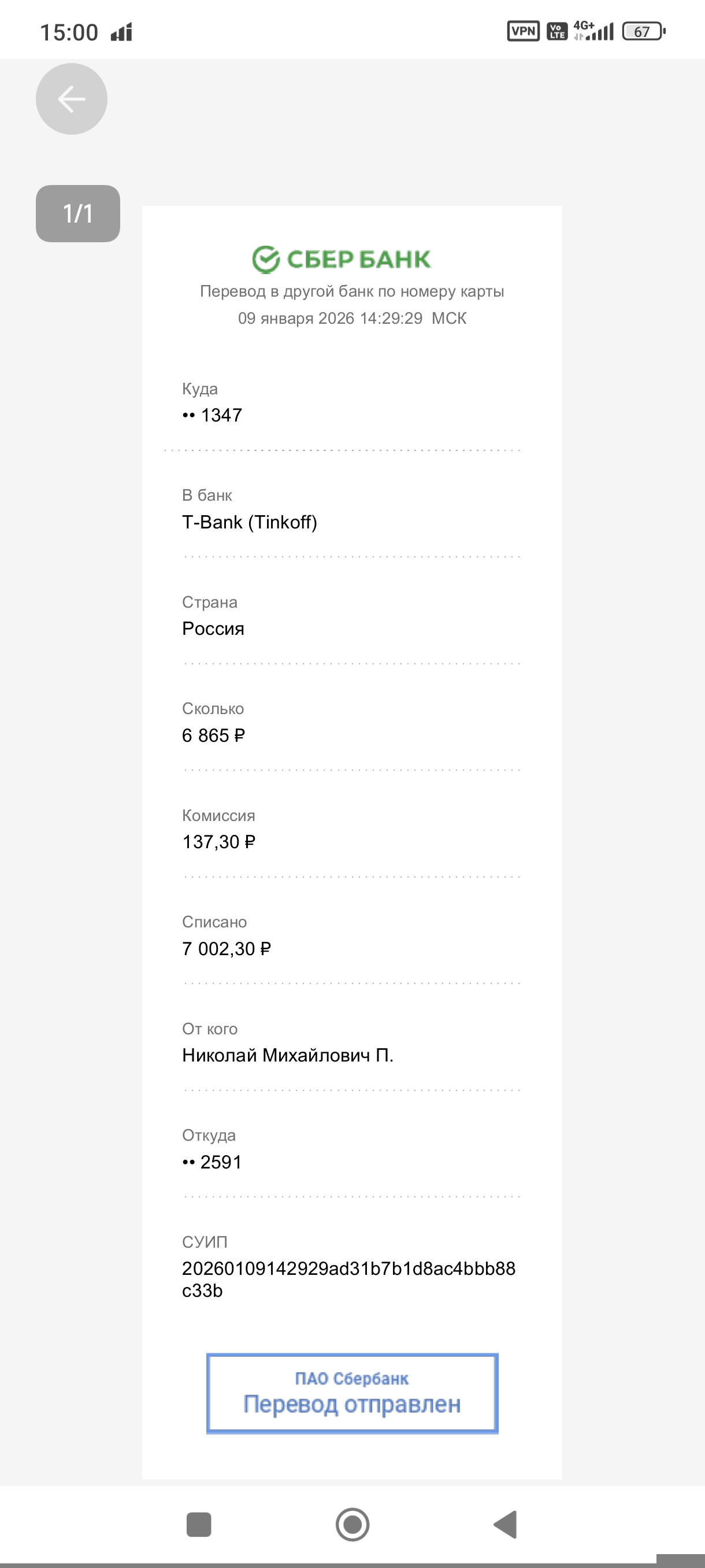Screen dimensions: 705x1568
Task: Tap the back arrow button
Action: (71, 99)
